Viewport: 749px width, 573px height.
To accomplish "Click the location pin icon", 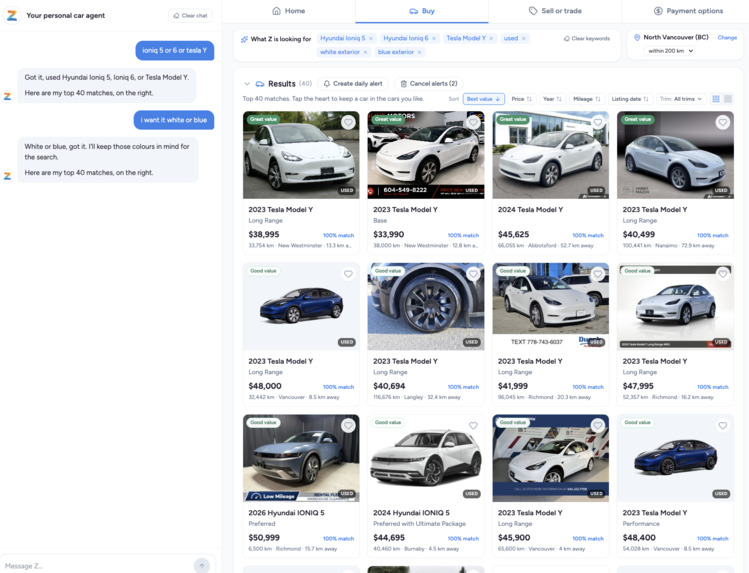I will [637, 37].
